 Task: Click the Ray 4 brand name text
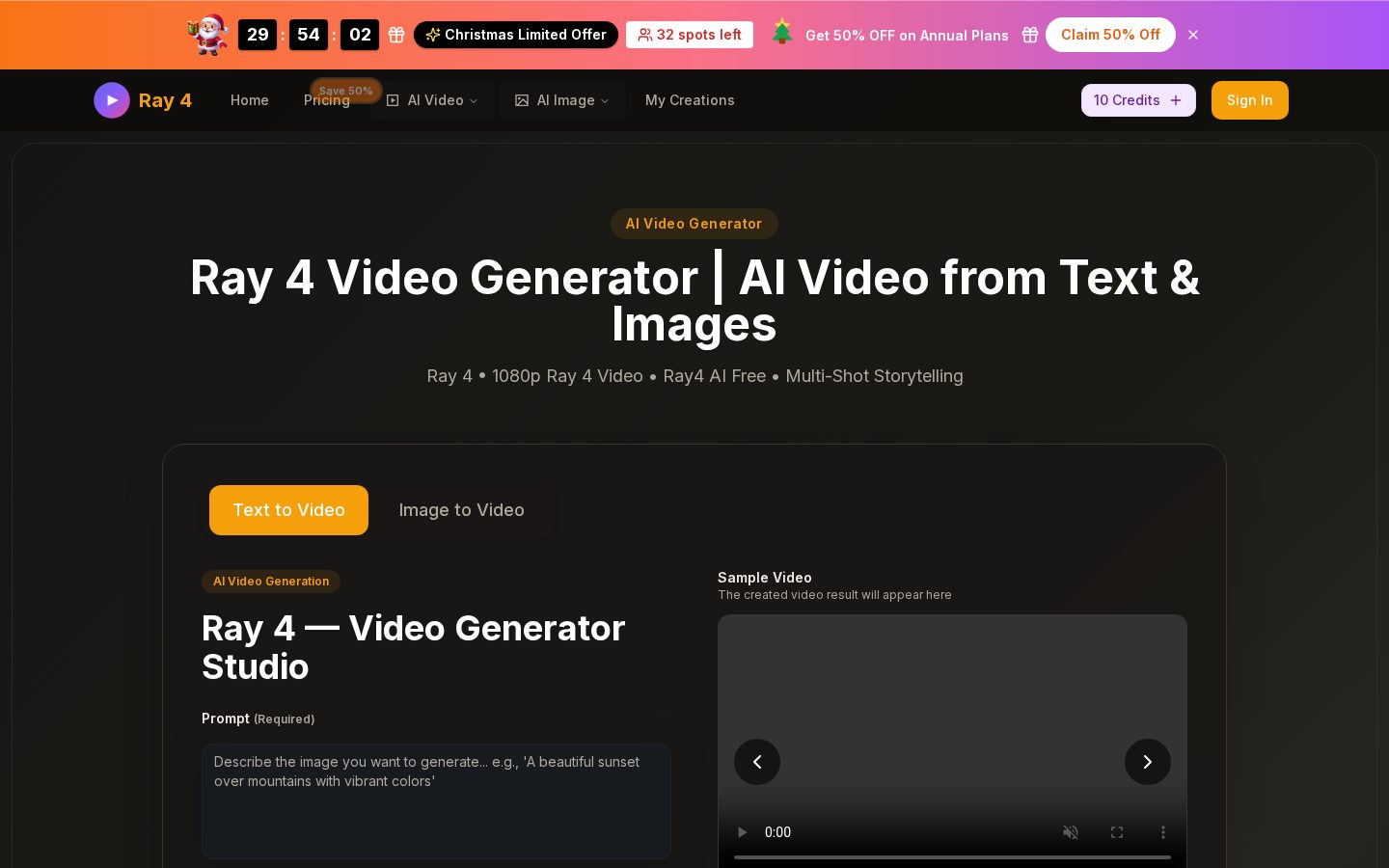click(x=165, y=100)
